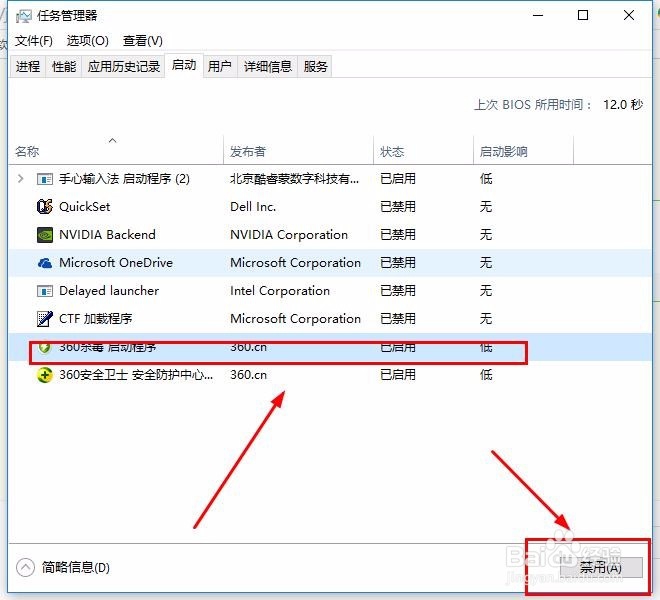The image size is (660, 600).
Task: Switch to the 性能 tab
Action: (x=64, y=67)
